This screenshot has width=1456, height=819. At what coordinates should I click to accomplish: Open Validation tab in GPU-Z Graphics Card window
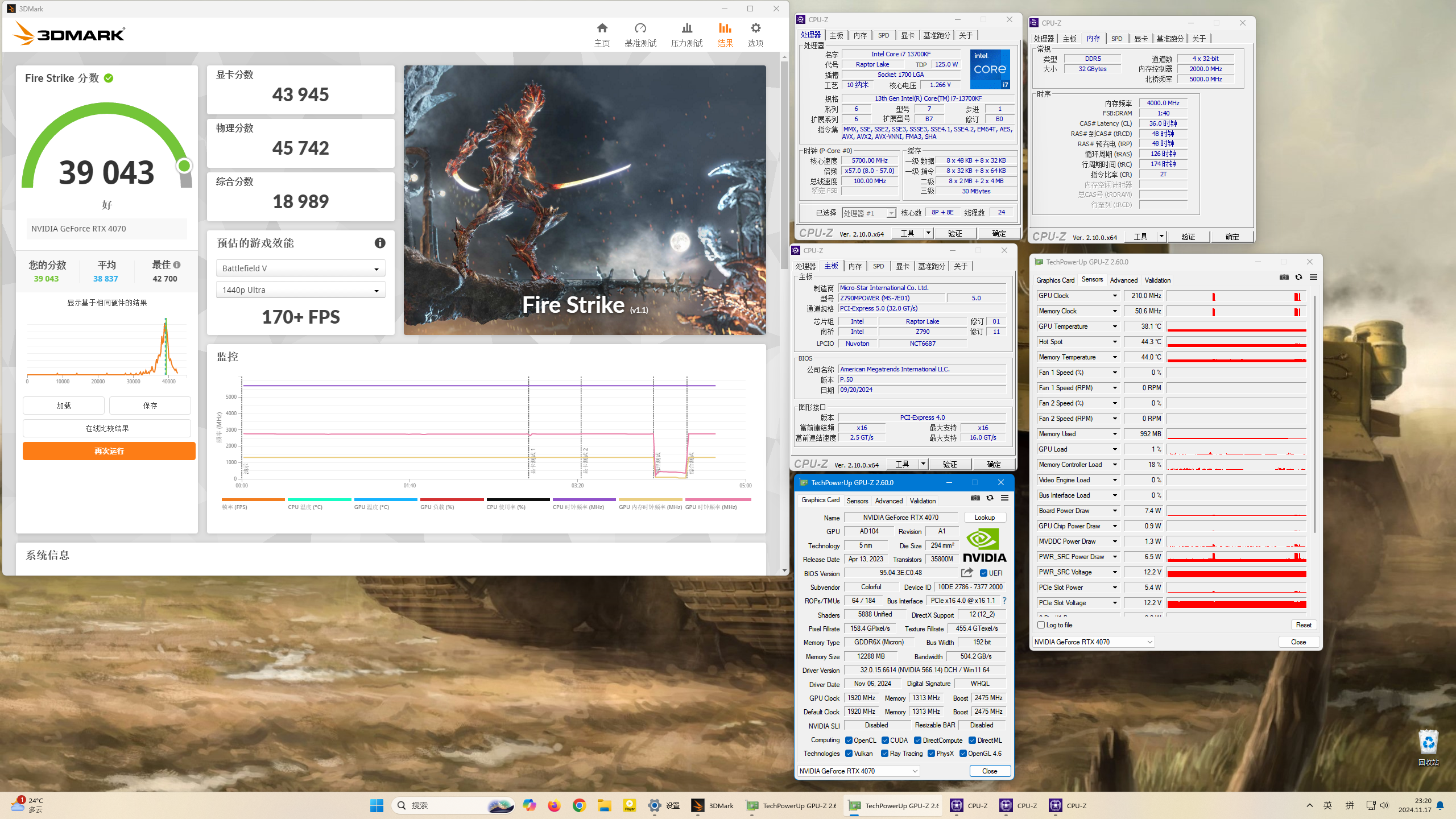click(x=923, y=500)
